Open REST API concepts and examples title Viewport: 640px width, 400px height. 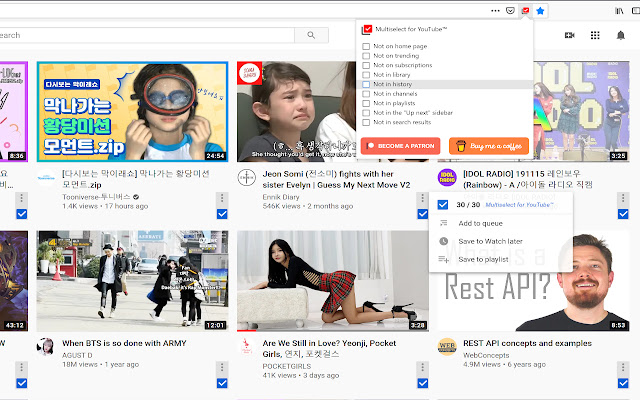(527, 343)
